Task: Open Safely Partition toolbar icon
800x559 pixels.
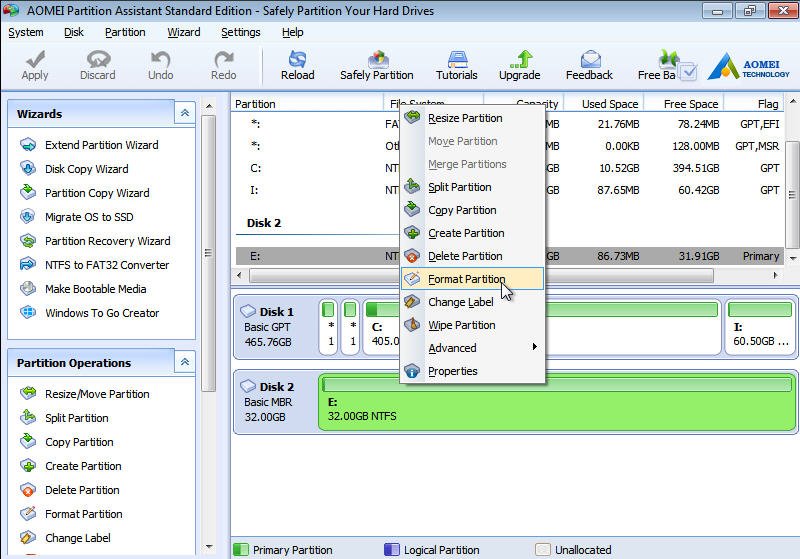Action: click(x=377, y=59)
